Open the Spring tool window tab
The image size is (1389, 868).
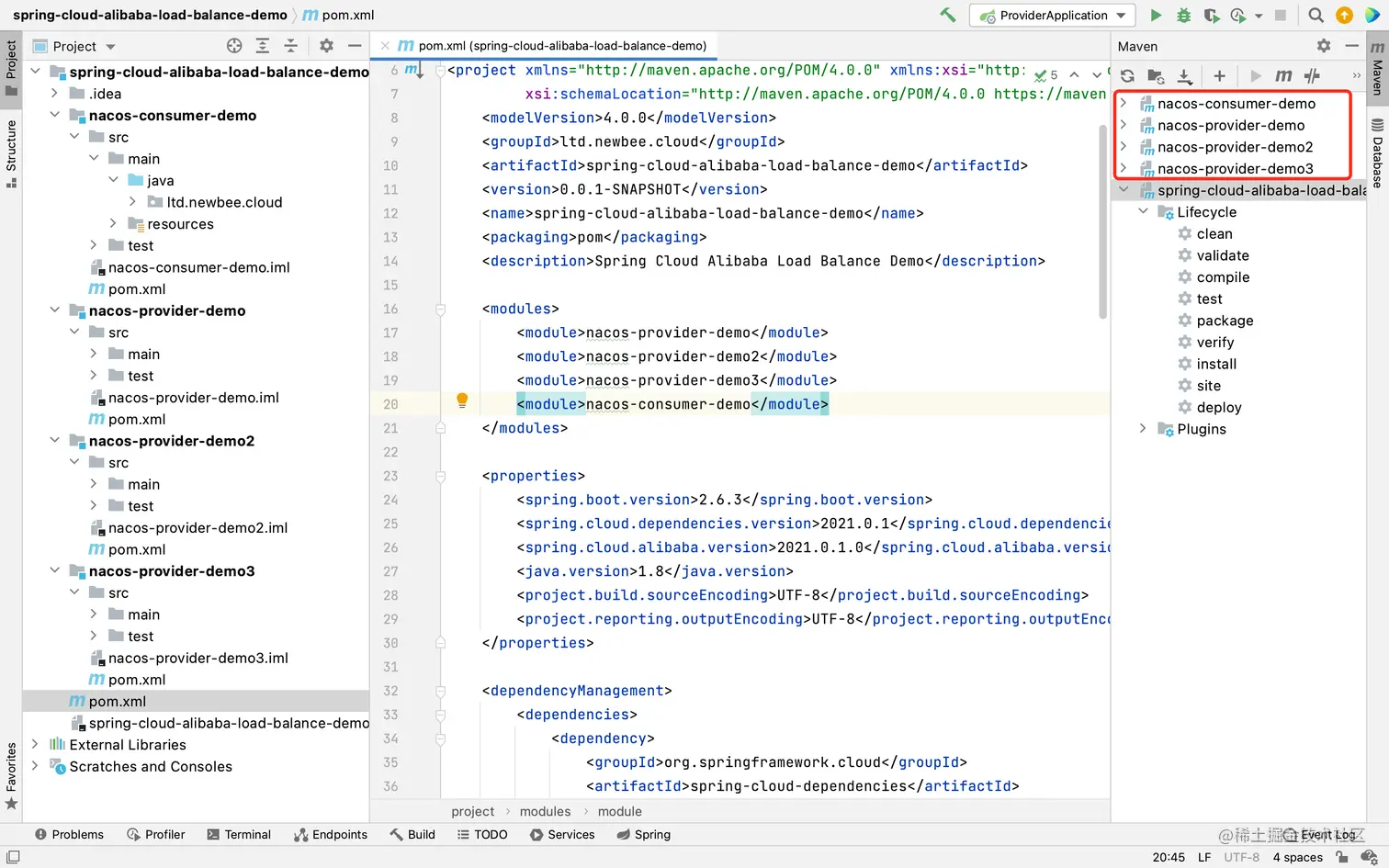point(644,834)
